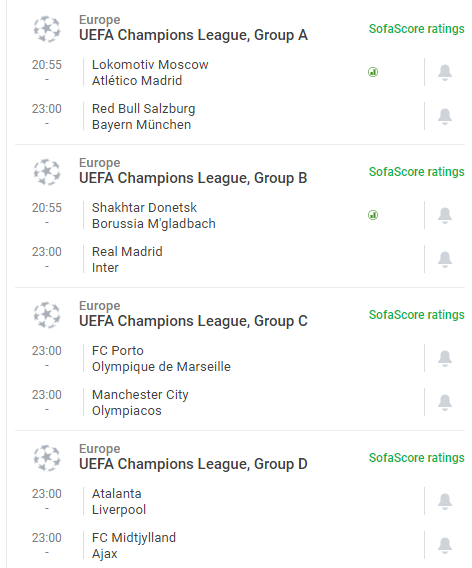Click bell icon for FC Porto match
Screen dimensions: 472x568
(x=444, y=359)
